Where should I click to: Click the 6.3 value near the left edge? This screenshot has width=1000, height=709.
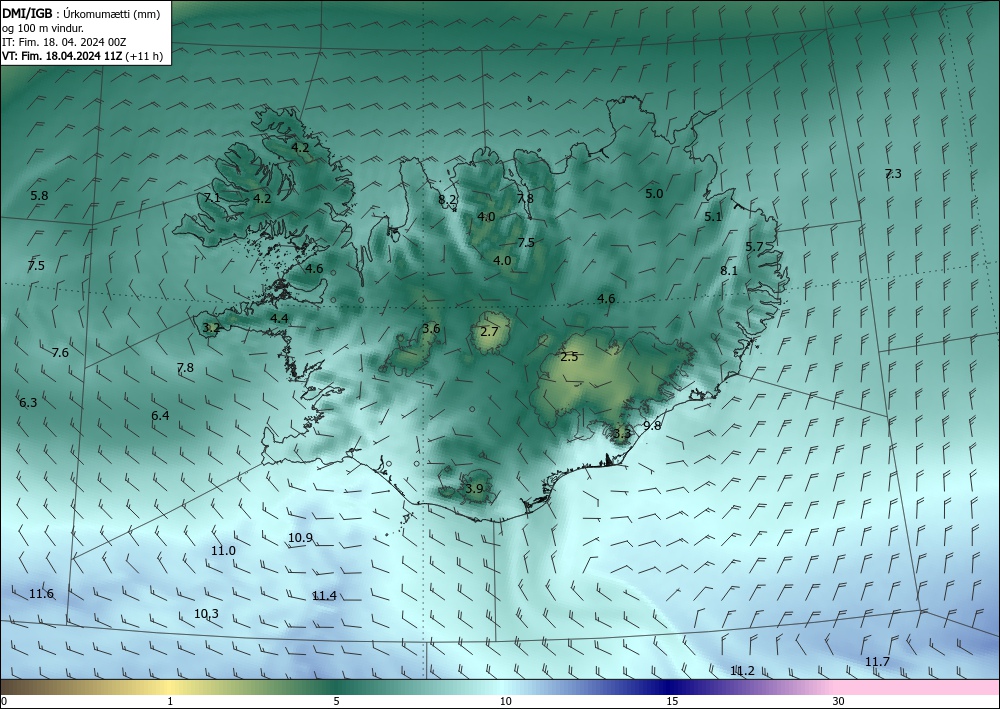pos(28,403)
